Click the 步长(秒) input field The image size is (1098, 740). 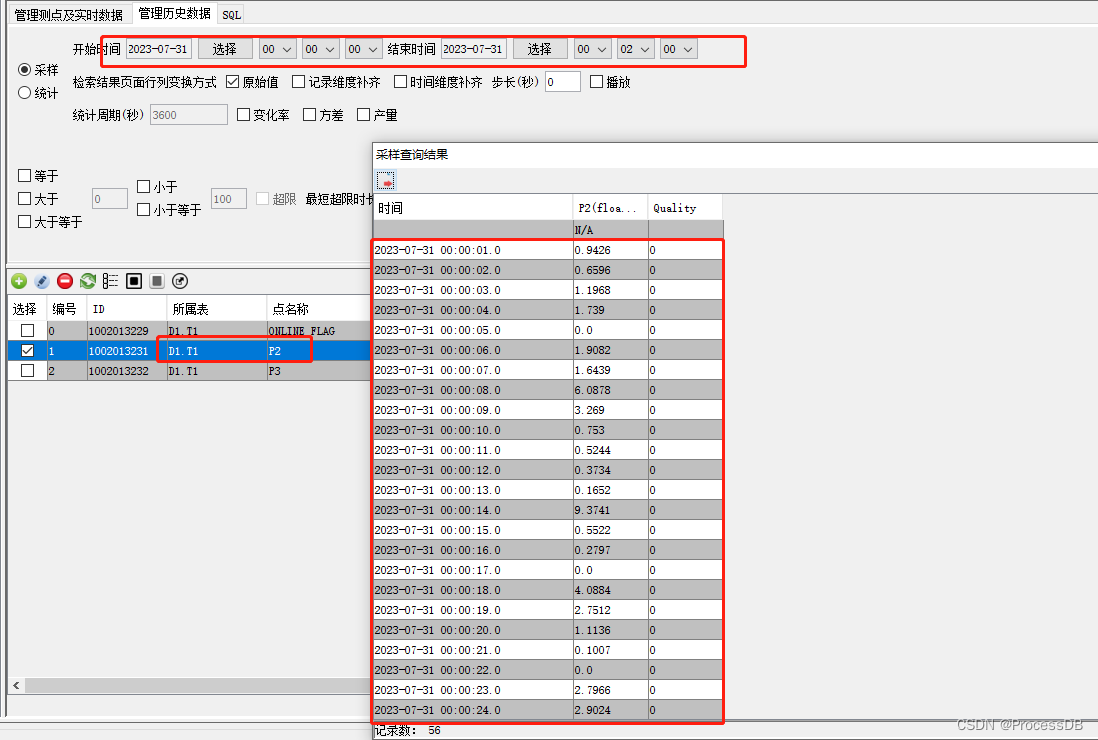point(562,82)
